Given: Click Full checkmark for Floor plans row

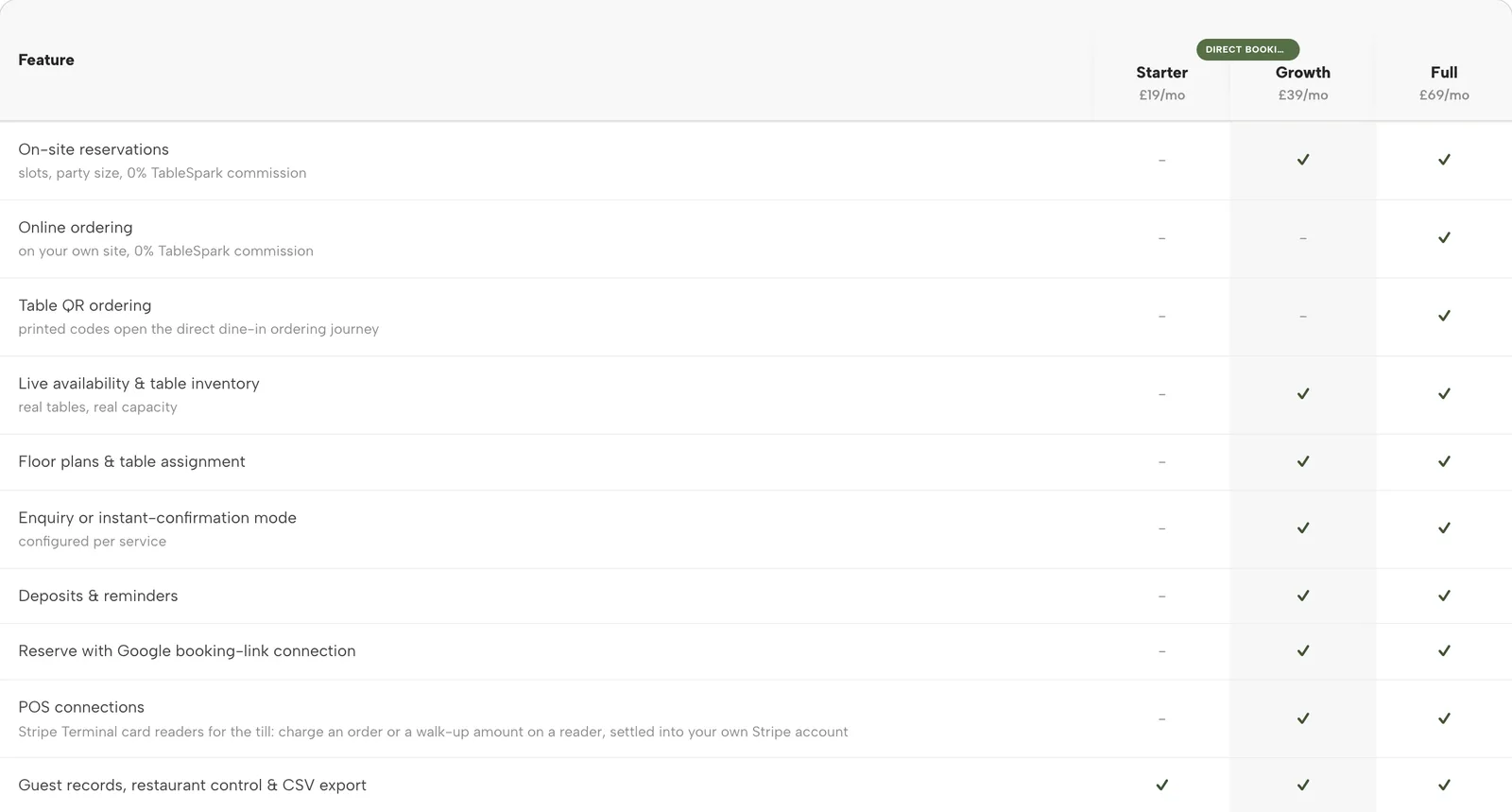Looking at the screenshot, I should coord(1444,462).
